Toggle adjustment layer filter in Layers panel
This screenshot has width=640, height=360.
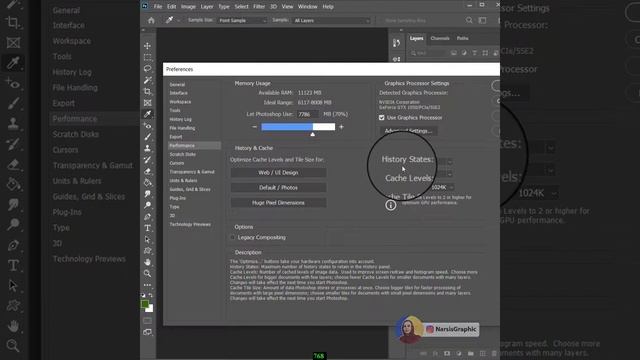(x=464, y=53)
